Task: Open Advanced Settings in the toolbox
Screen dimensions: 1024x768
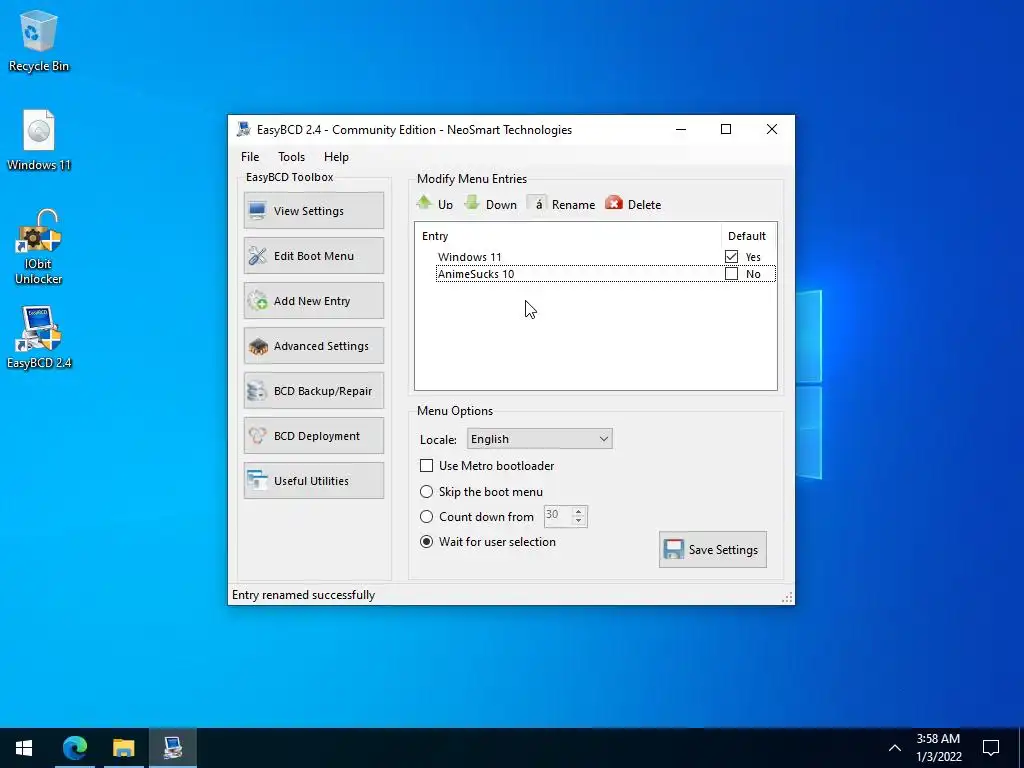Action: pos(313,345)
